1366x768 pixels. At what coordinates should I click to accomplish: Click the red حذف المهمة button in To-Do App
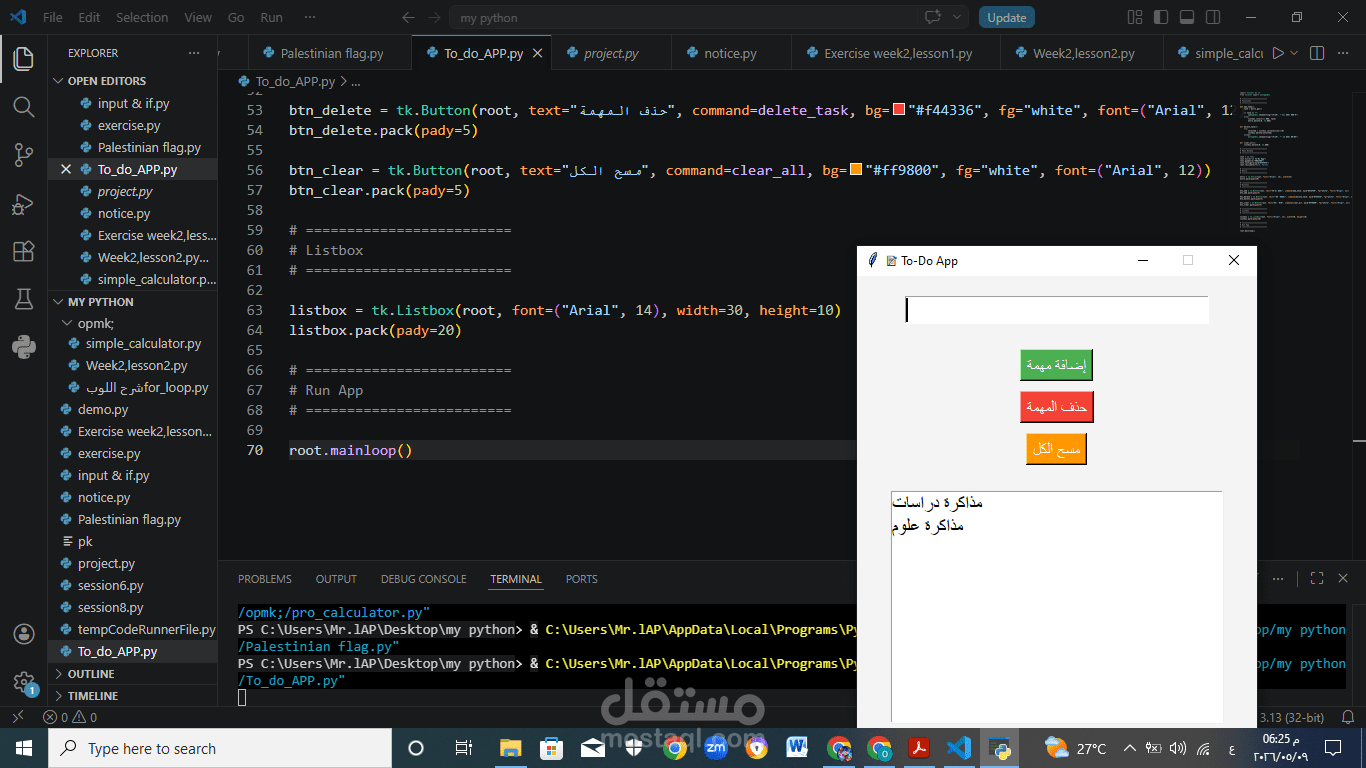tap(1056, 407)
